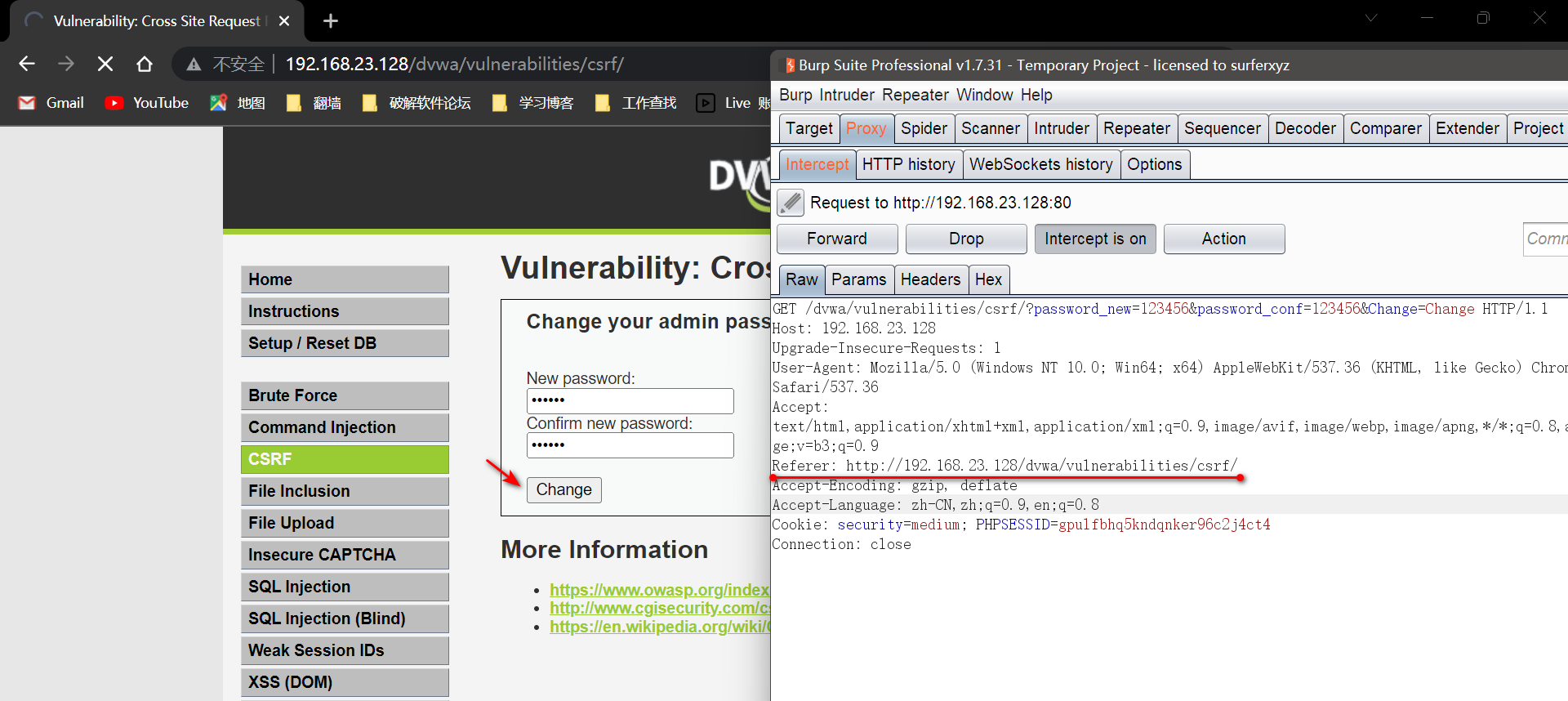Open a new browser tab
The height and width of the screenshot is (701, 1568).
(331, 21)
